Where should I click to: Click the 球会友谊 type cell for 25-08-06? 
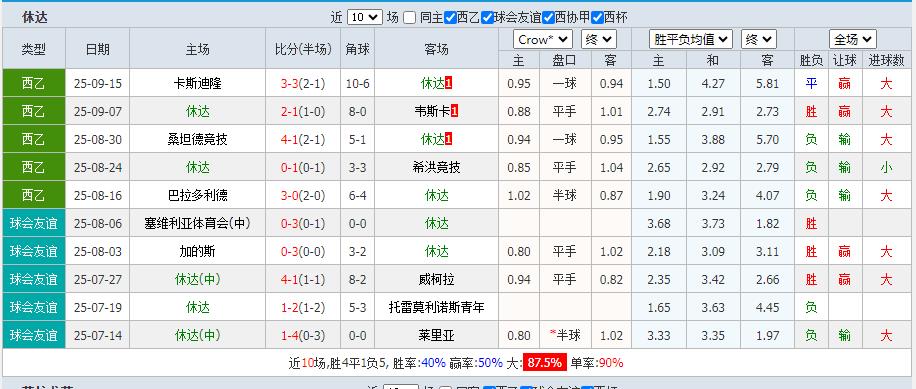(34, 223)
